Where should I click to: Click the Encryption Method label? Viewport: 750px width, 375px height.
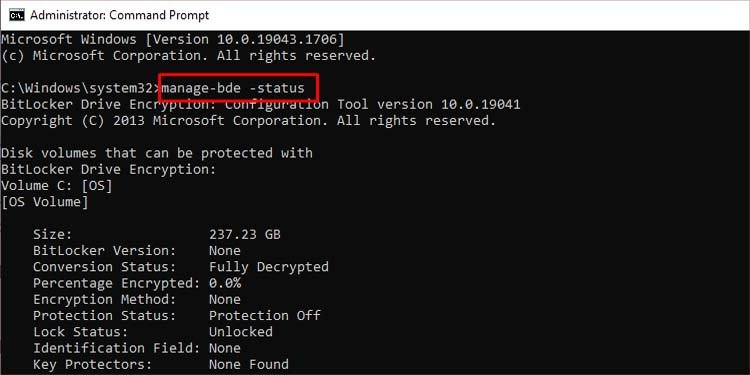click(104, 299)
